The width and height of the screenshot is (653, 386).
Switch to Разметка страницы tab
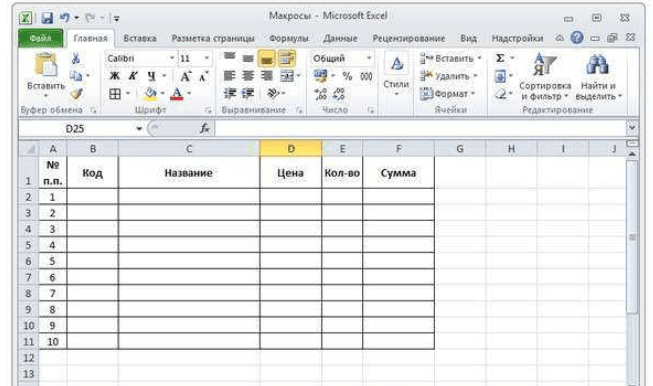(x=213, y=38)
